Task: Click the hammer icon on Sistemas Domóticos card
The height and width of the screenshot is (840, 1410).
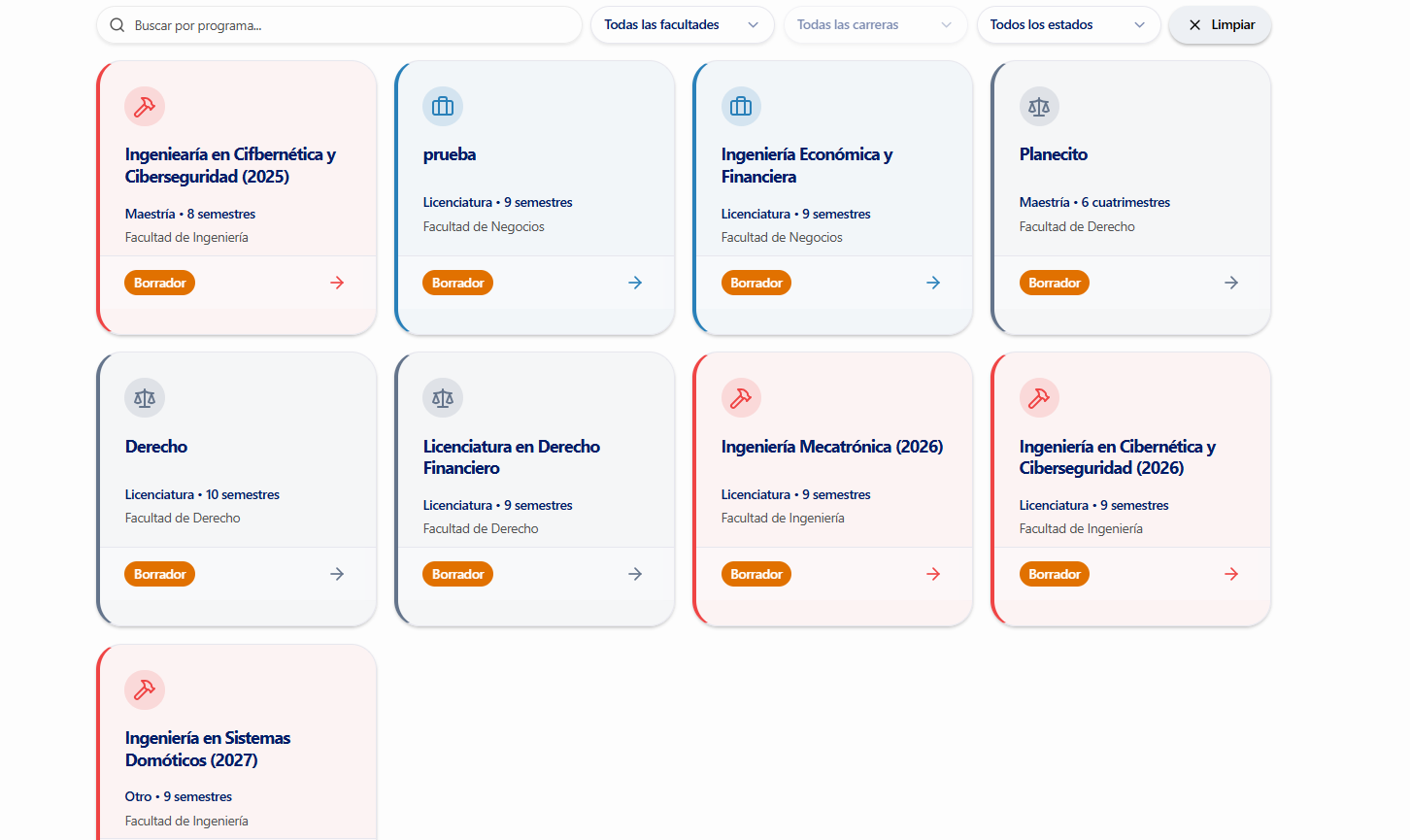Action: coord(145,690)
